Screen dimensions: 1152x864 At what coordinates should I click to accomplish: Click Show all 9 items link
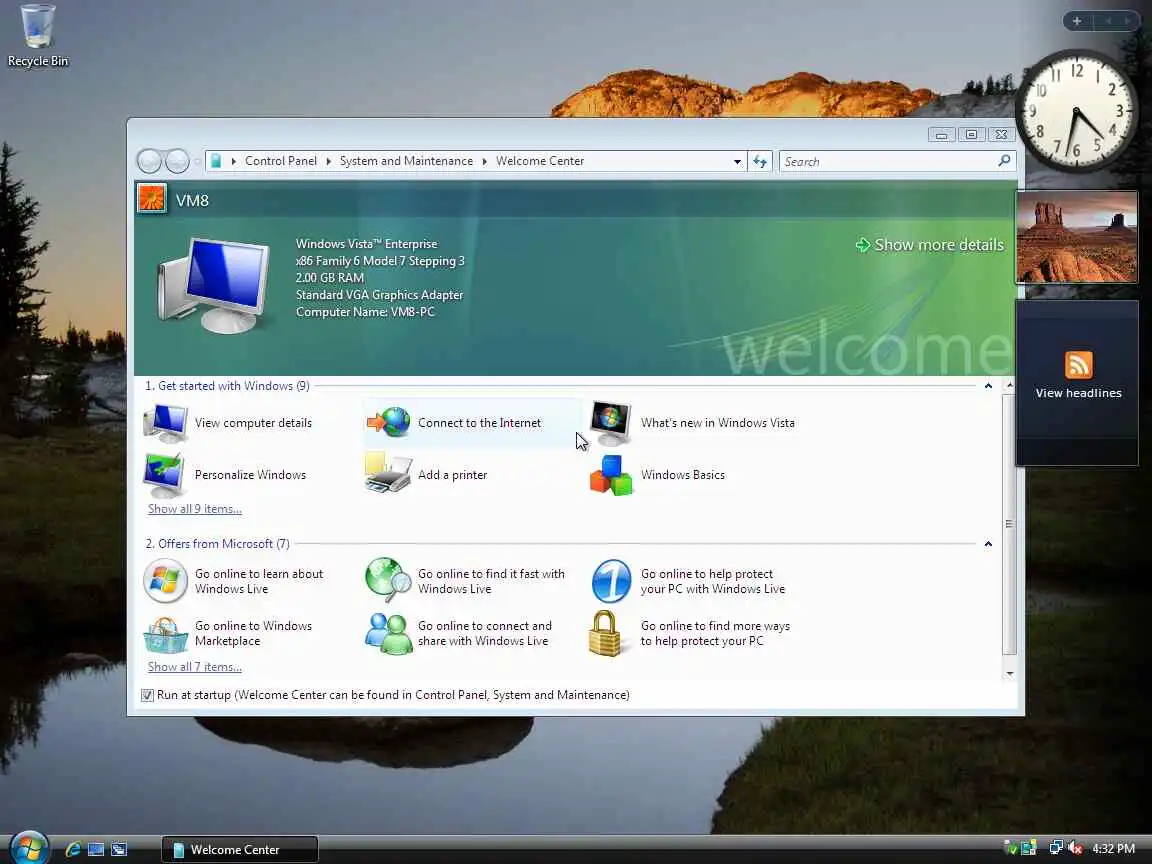click(195, 508)
